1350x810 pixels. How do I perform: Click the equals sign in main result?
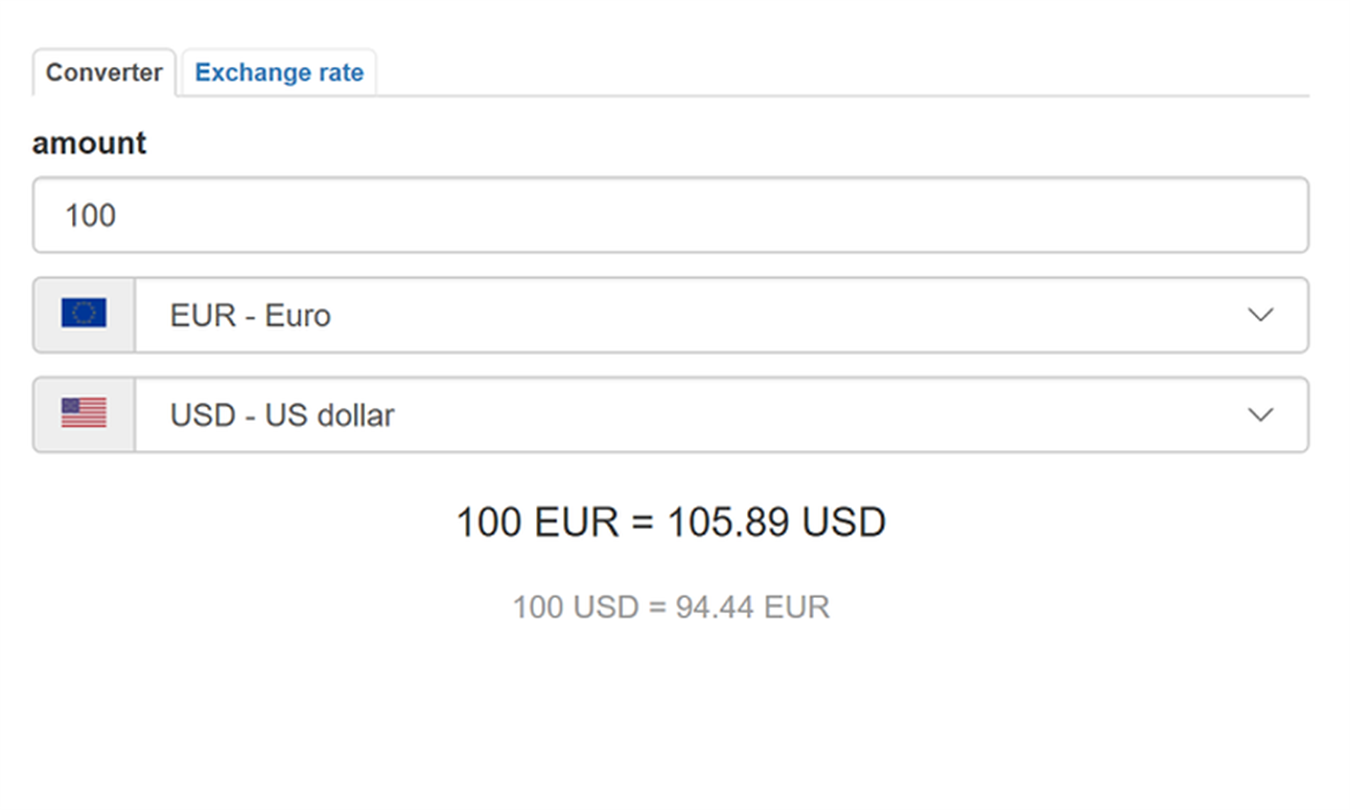(642, 522)
